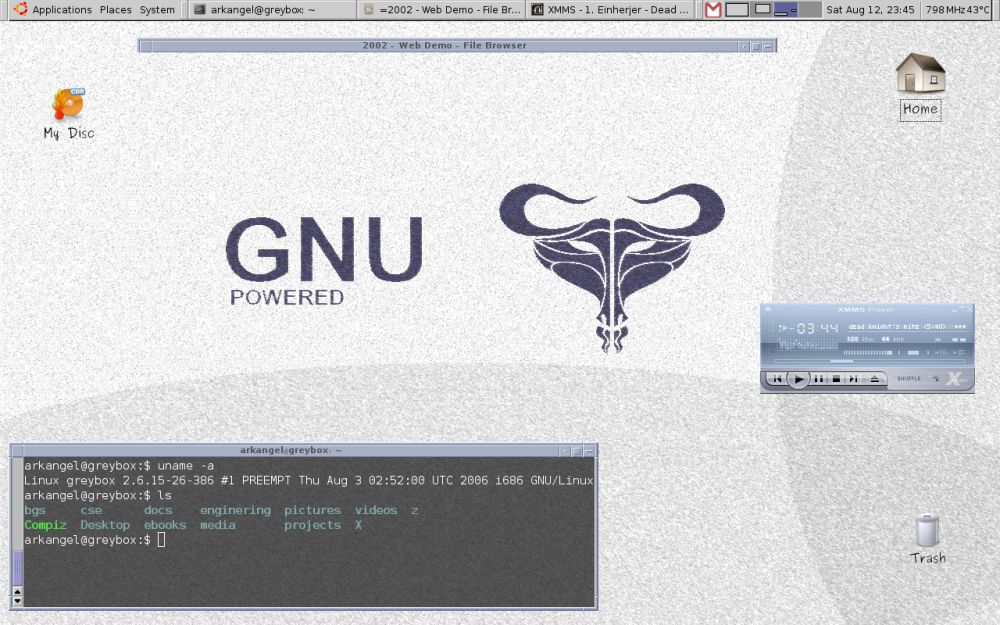Viewport: 1000px width, 625px height.
Task: Open window menu button of terminal titlebar
Action: [17, 450]
